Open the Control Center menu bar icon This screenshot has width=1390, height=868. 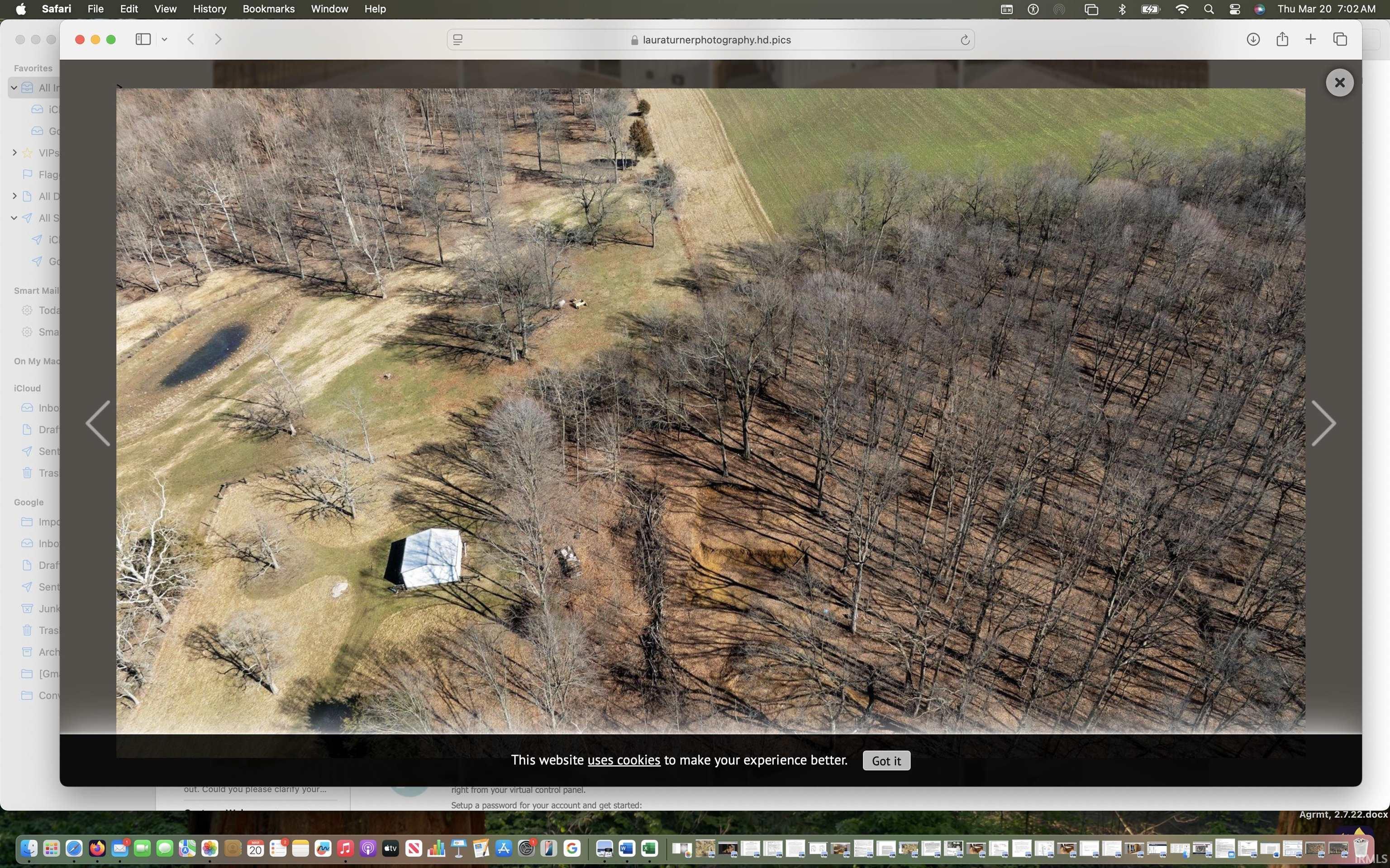[1234, 9]
